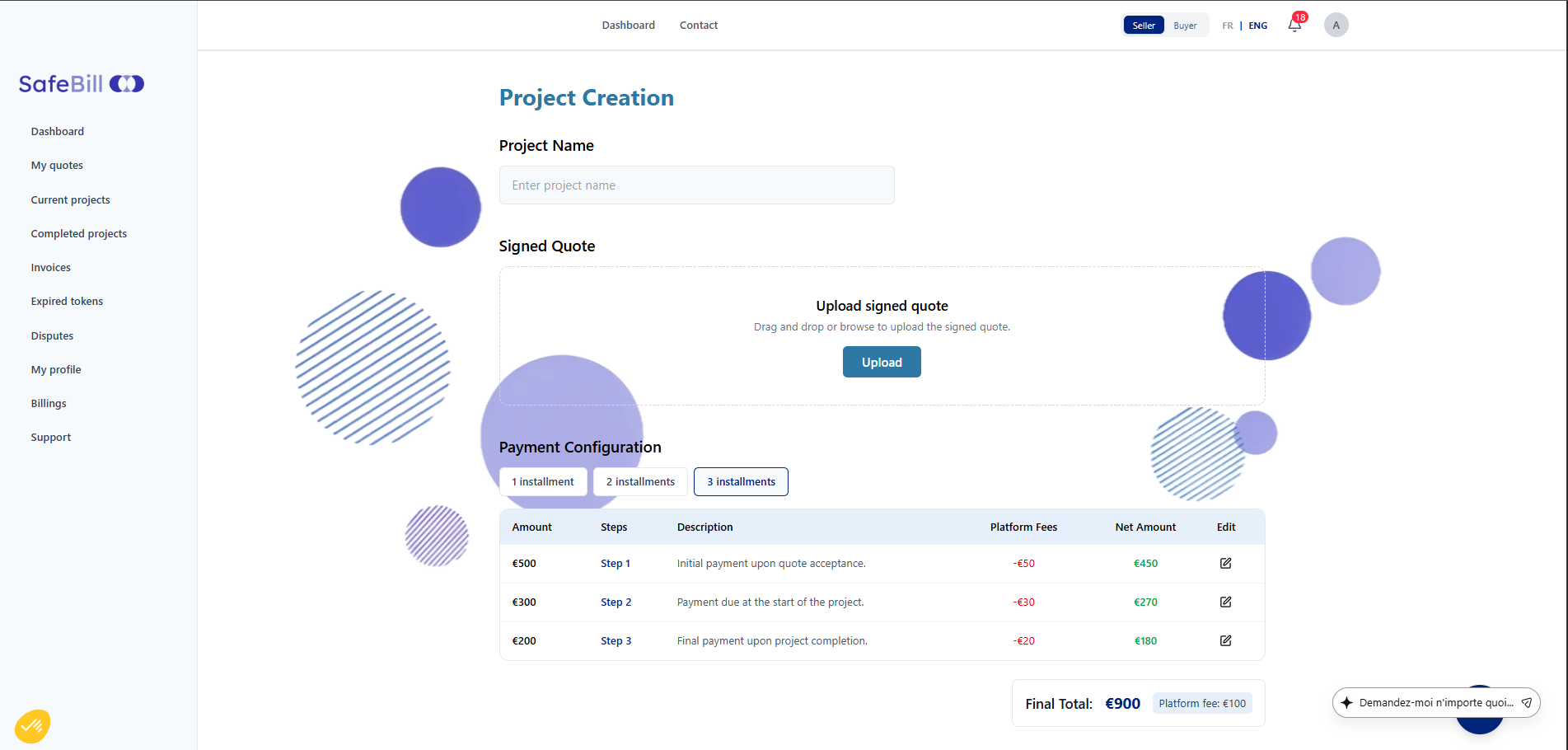The width and height of the screenshot is (1568, 750).
Task: Open Expired tokens page
Action: pyautogui.click(x=67, y=301)
